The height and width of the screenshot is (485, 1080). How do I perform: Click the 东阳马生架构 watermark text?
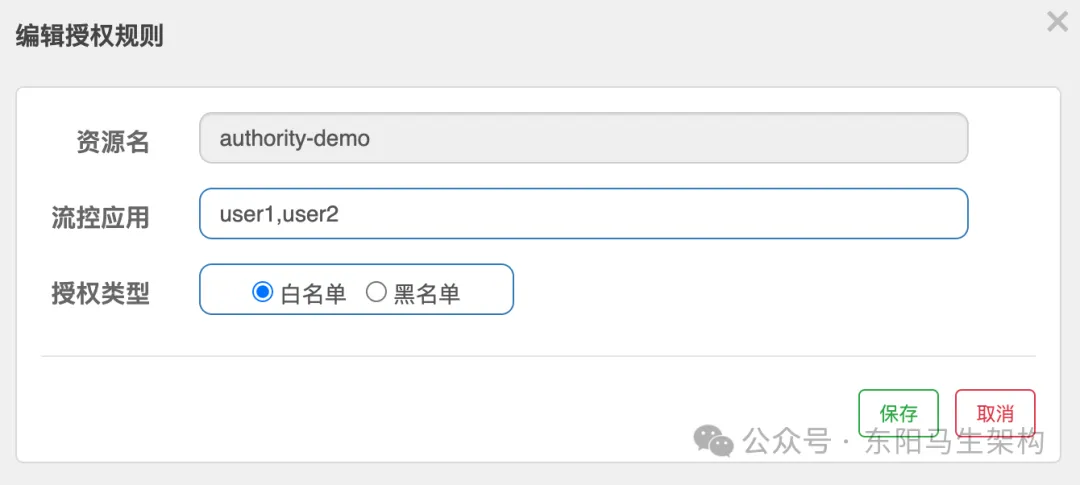[955, 441]
